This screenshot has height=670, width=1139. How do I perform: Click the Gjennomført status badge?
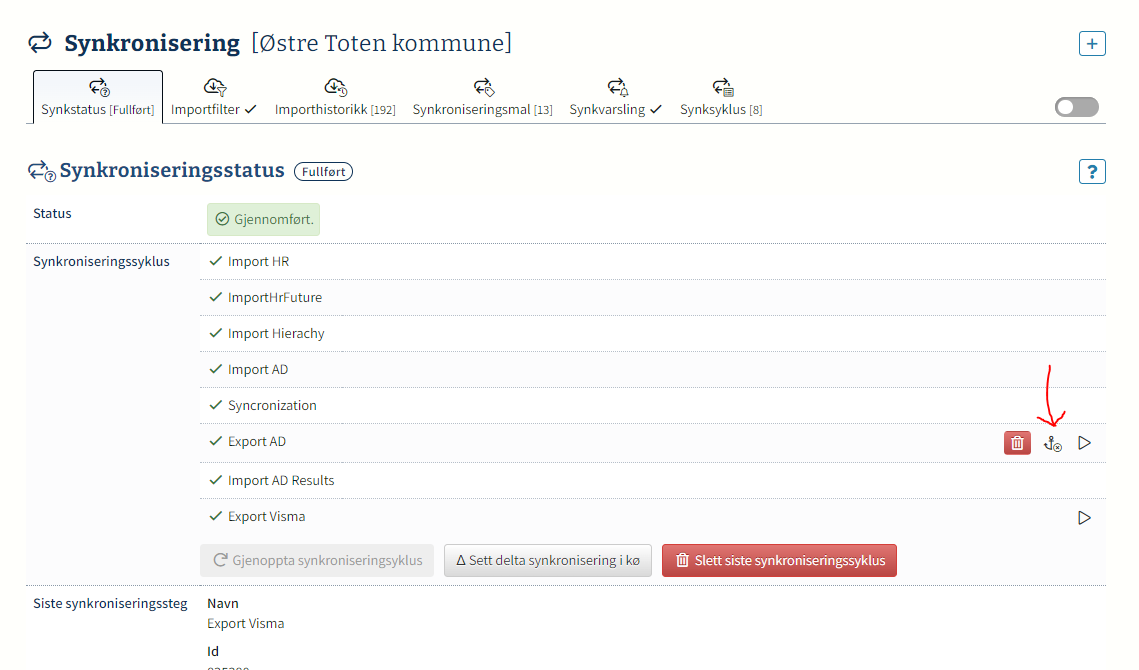pos(263,219)
